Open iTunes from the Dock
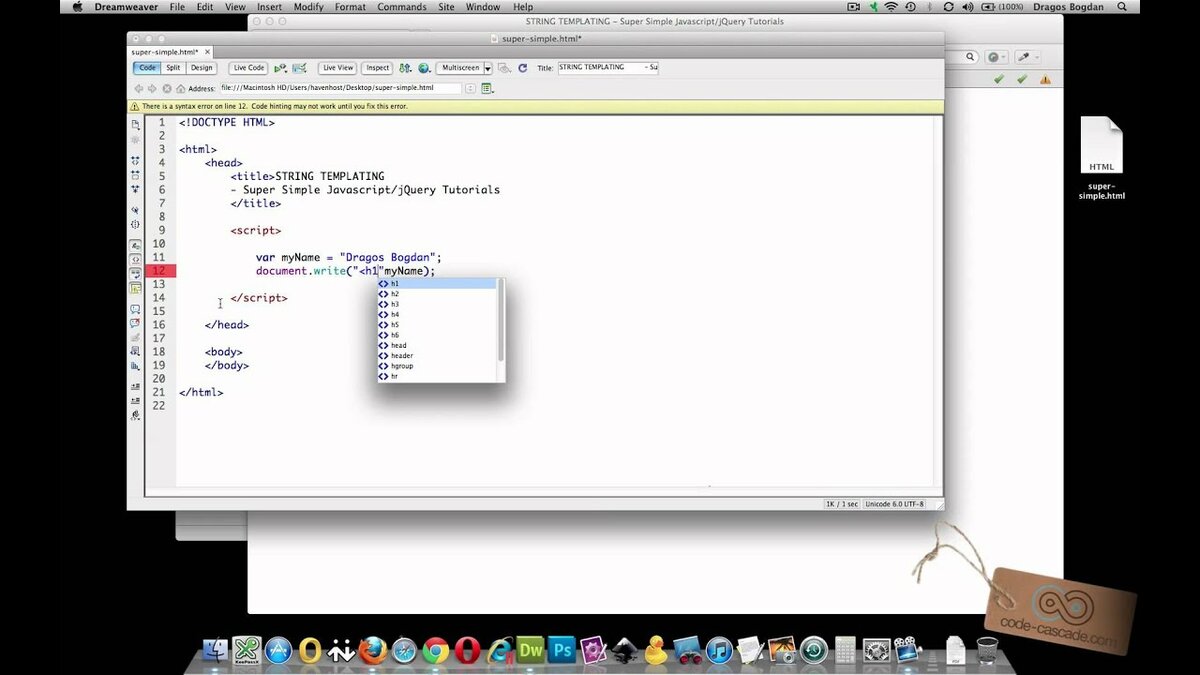The height and width of the screenshot is (675, 1200). point(719,651)
